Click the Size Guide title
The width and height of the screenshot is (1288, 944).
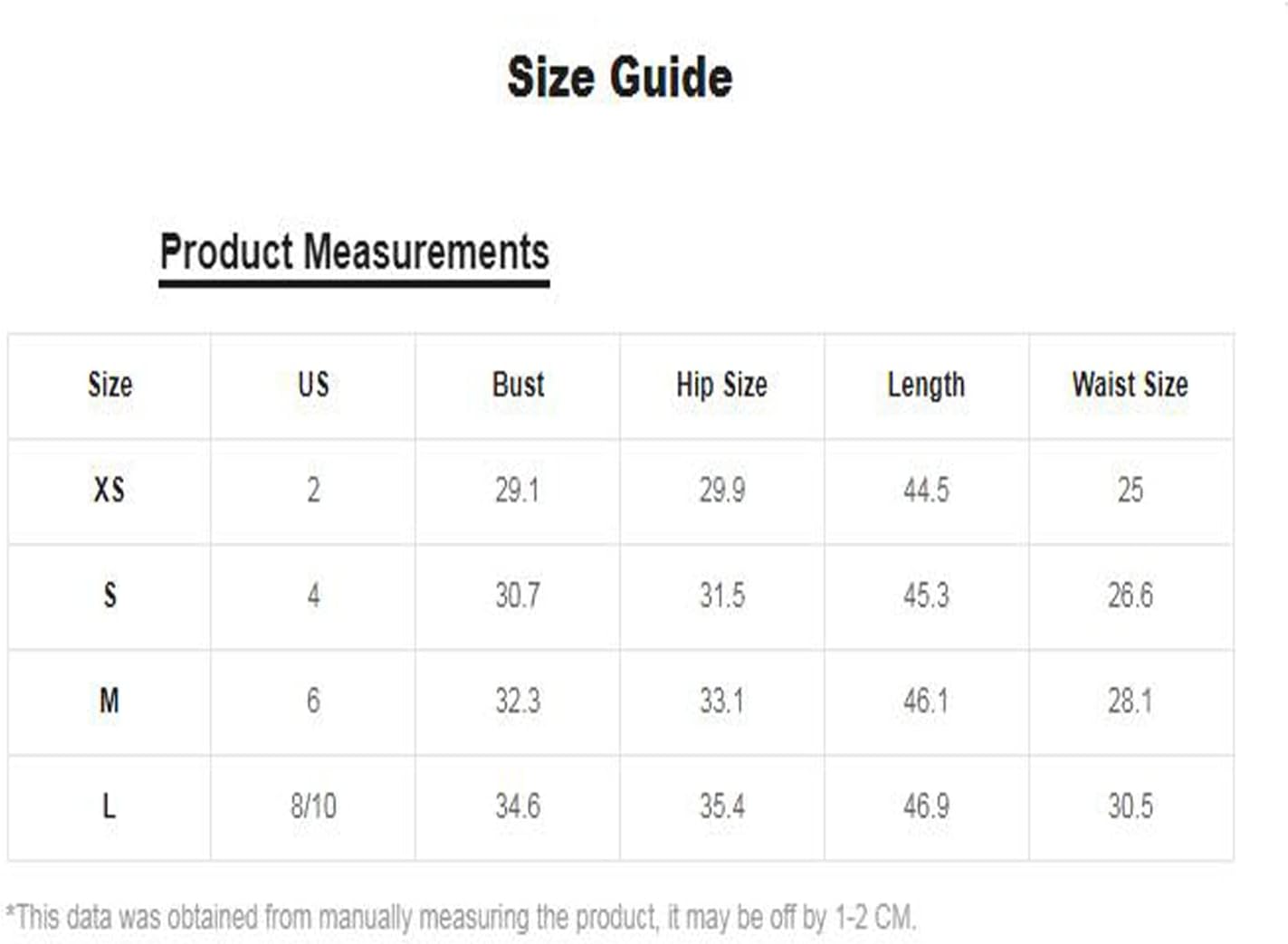pos(619,77)
